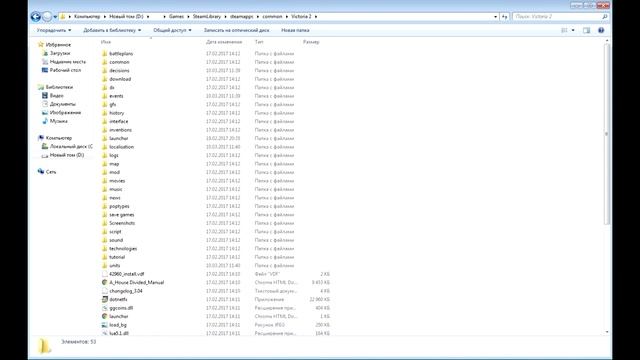Click Записать на оптический диск
640x360 pixels.
(236, 30)
